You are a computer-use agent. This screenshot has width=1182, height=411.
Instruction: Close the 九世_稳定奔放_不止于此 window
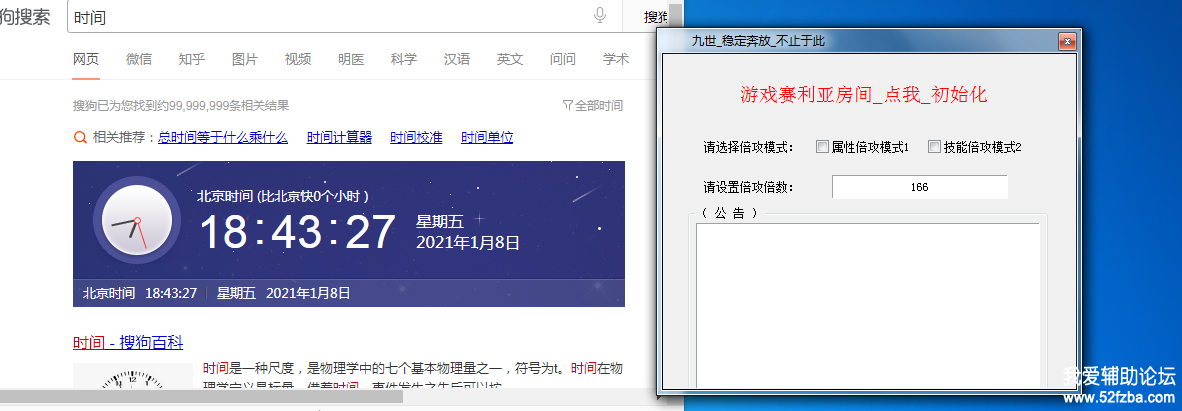tap(1066, 41)
